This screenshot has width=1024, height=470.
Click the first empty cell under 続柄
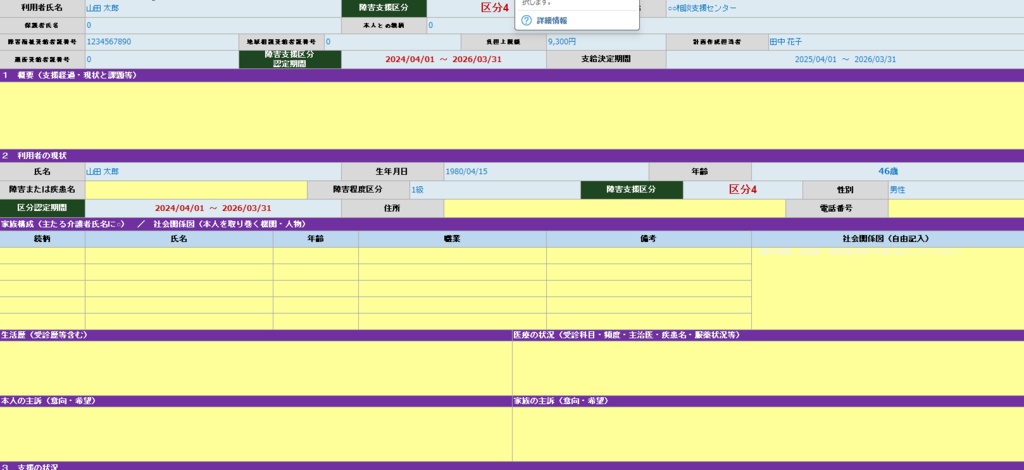[42, 256]
